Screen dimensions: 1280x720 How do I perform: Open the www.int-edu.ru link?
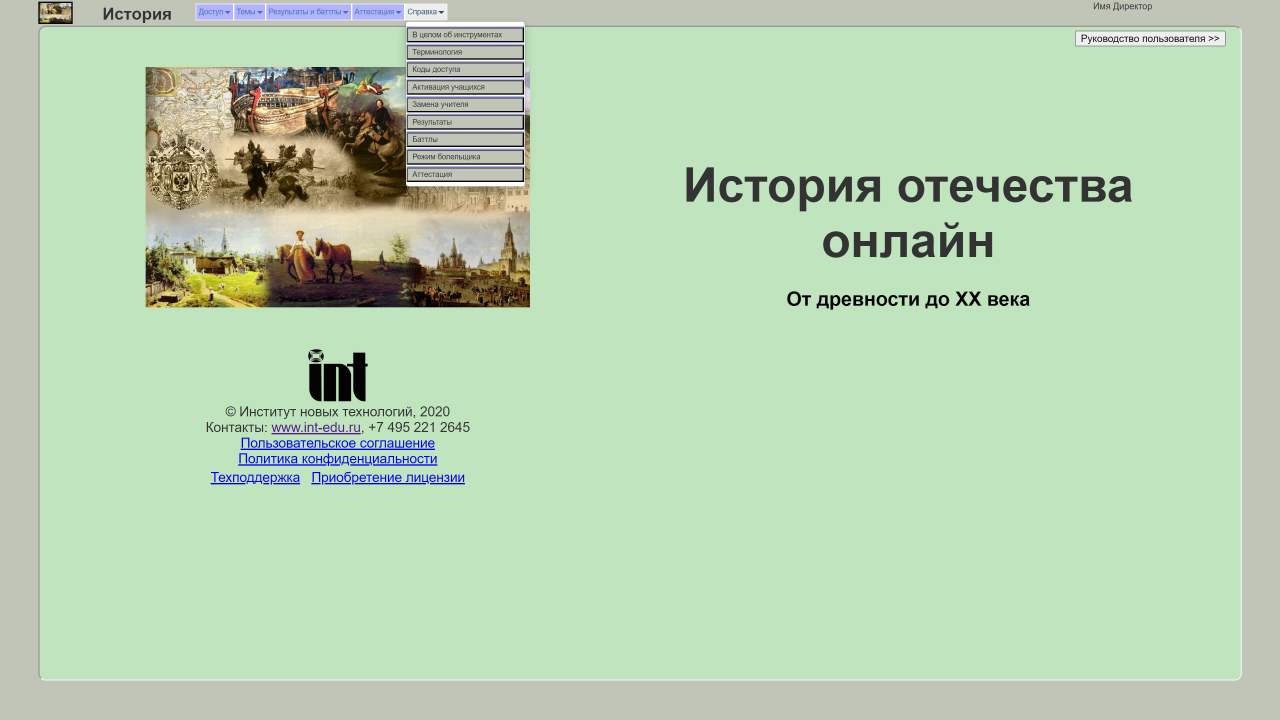tap(315, 428)
